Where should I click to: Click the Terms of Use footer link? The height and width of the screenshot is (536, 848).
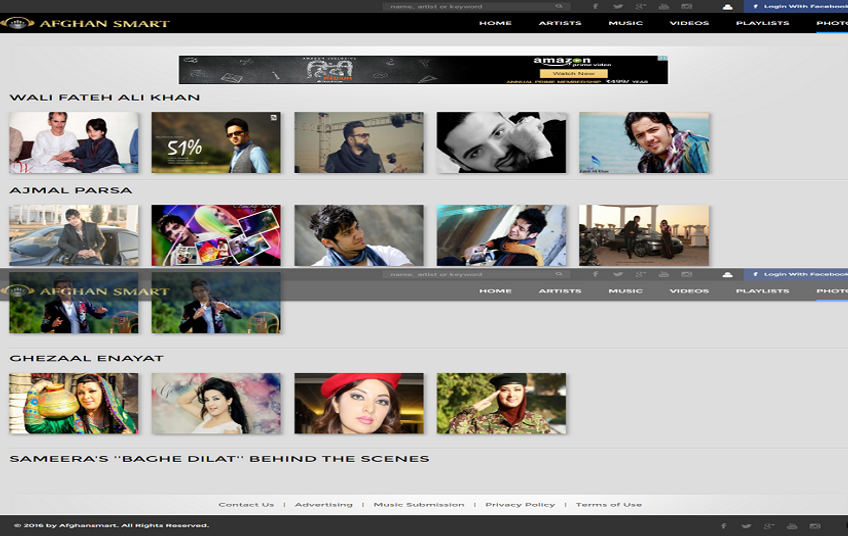(608, 505)
